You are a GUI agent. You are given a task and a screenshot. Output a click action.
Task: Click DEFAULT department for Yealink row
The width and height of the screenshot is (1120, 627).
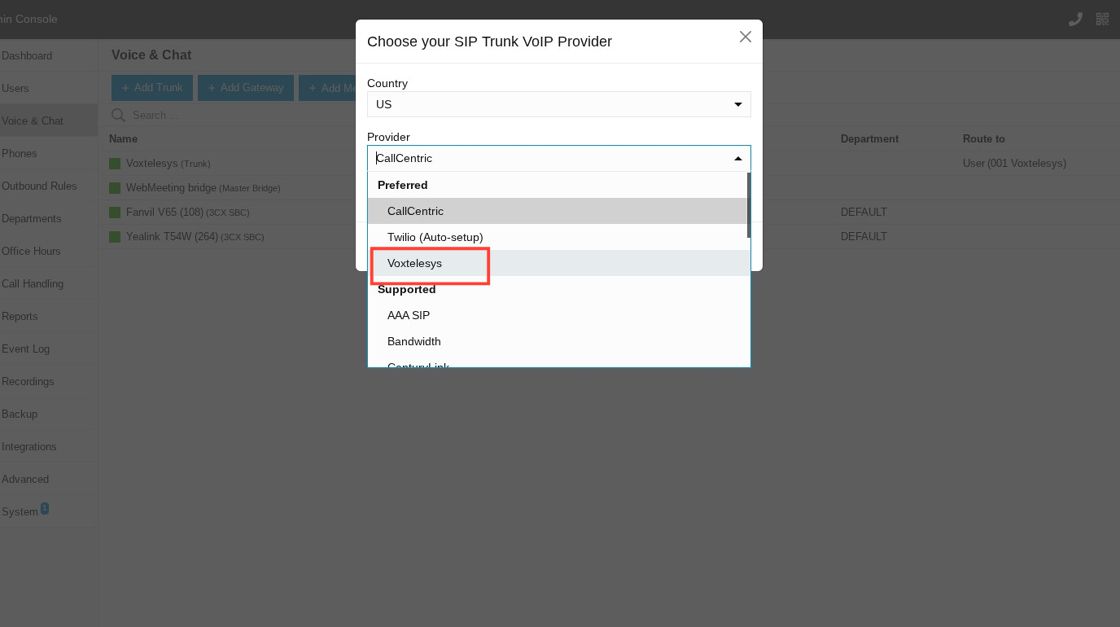tap(864, 236)
